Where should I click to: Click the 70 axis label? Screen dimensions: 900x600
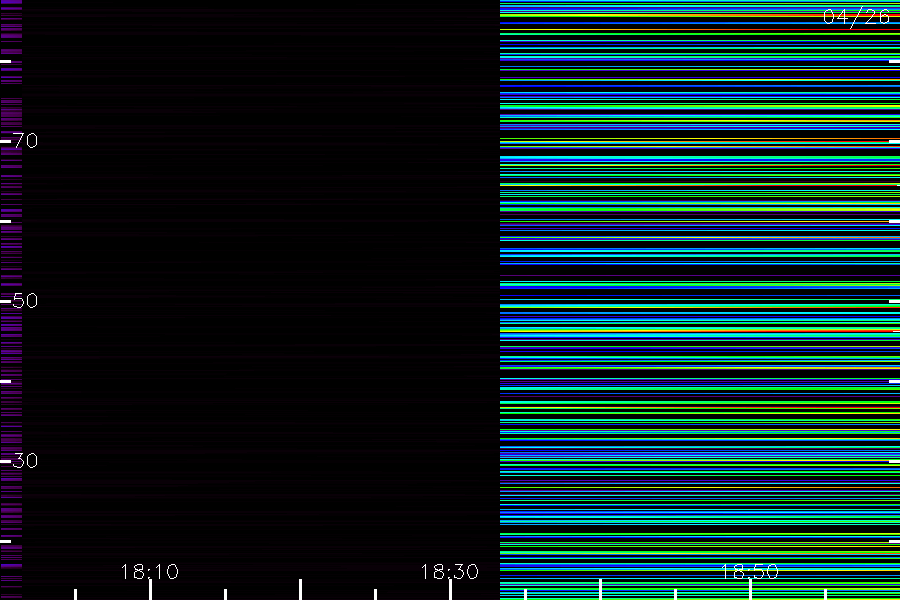point(25,141)
